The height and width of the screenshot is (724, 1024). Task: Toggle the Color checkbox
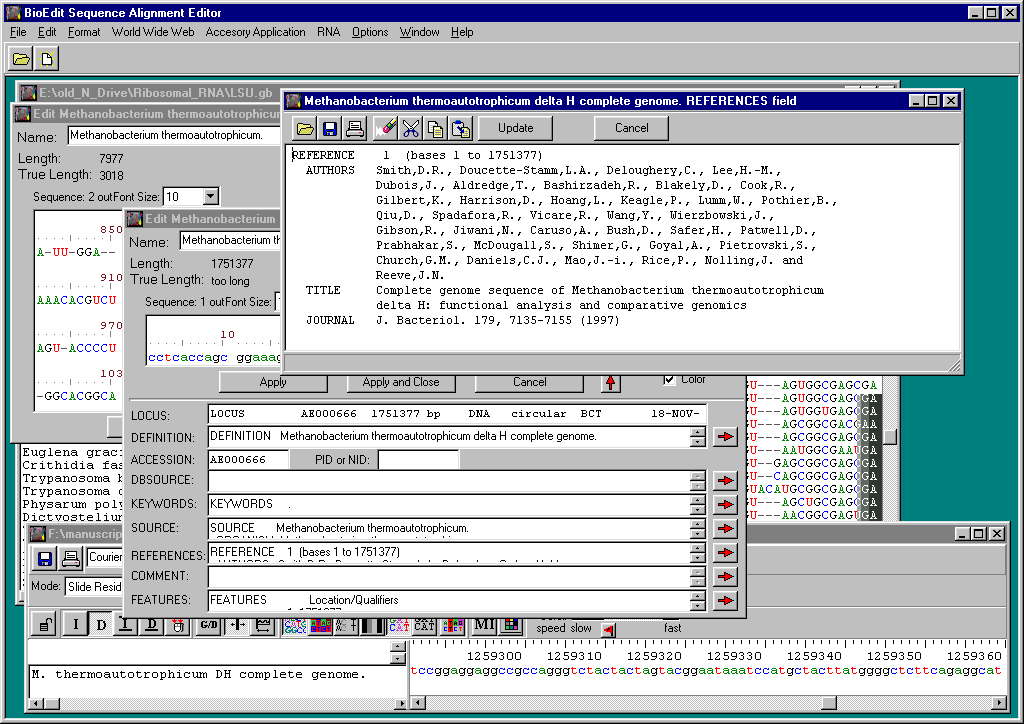669,379
